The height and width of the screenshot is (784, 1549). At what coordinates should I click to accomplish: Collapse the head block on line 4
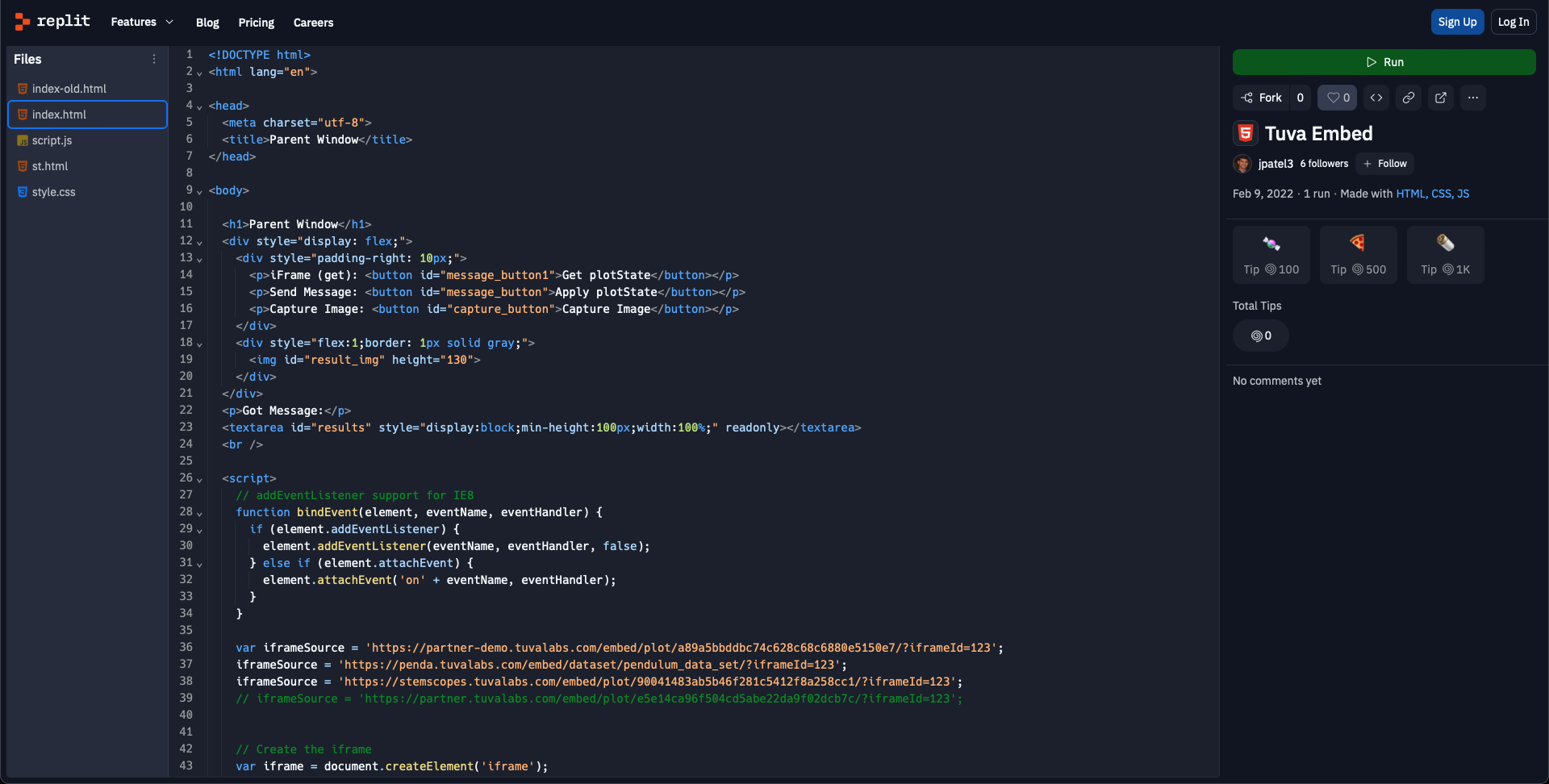(x=199, y=106)
